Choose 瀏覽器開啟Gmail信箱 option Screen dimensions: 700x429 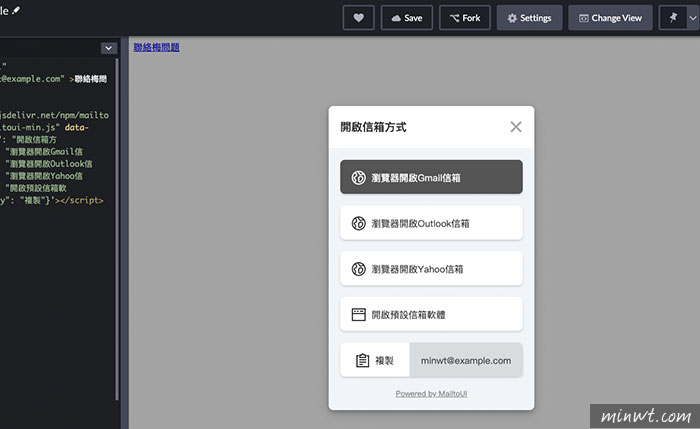point(431,177)
